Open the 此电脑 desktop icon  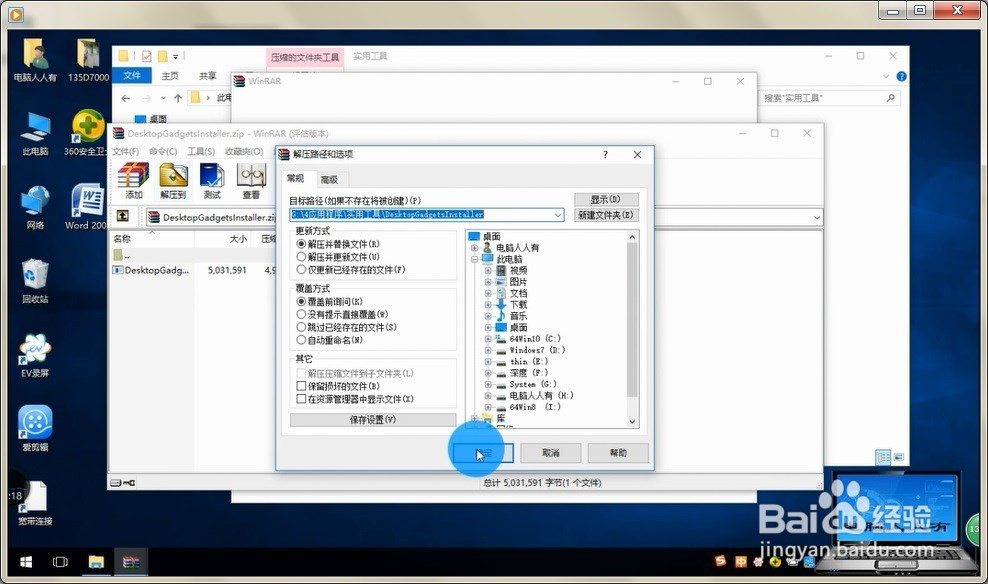(x=35, y=134)
